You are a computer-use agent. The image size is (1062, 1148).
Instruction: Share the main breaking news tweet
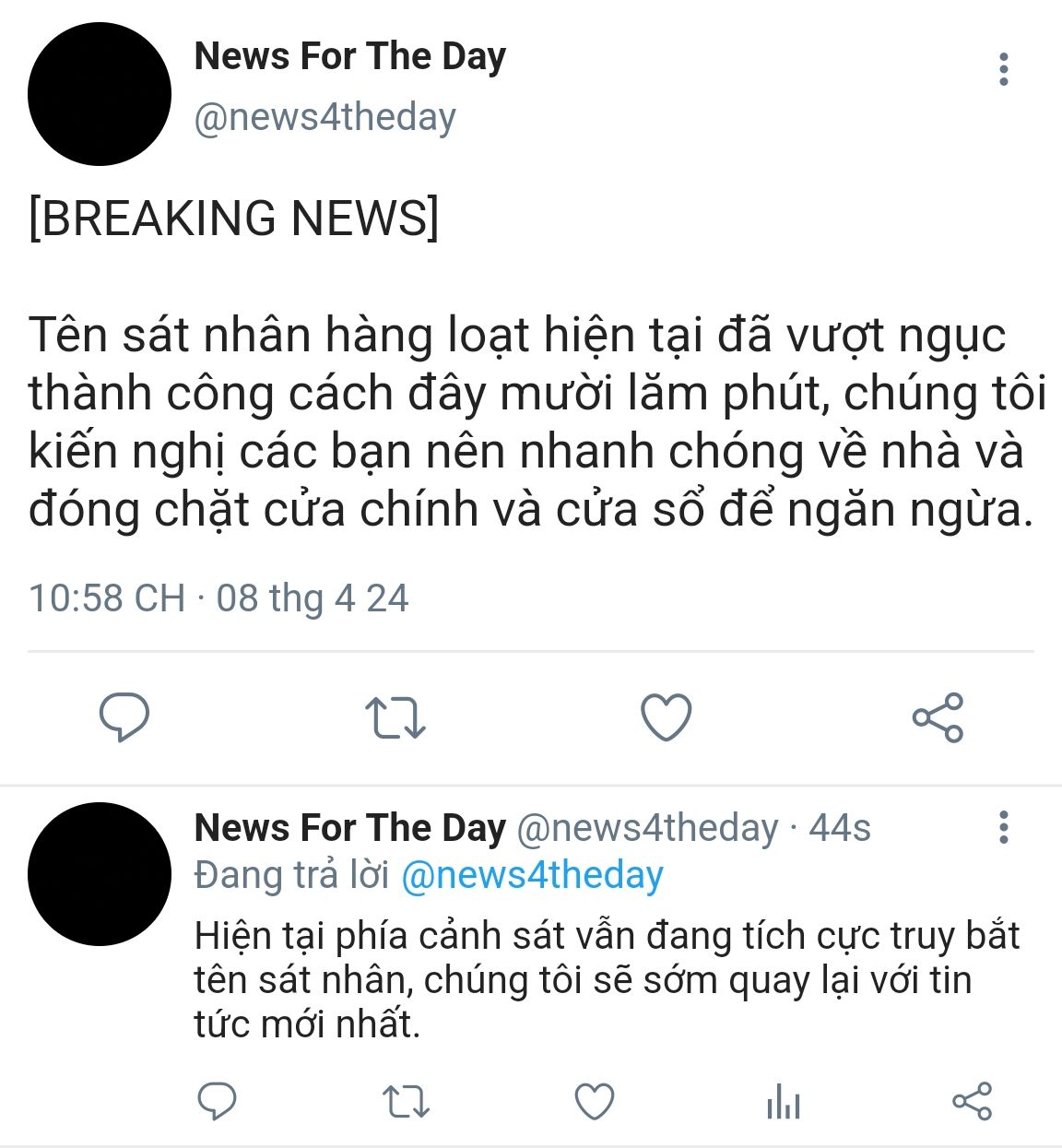click(x=938, y=717)
